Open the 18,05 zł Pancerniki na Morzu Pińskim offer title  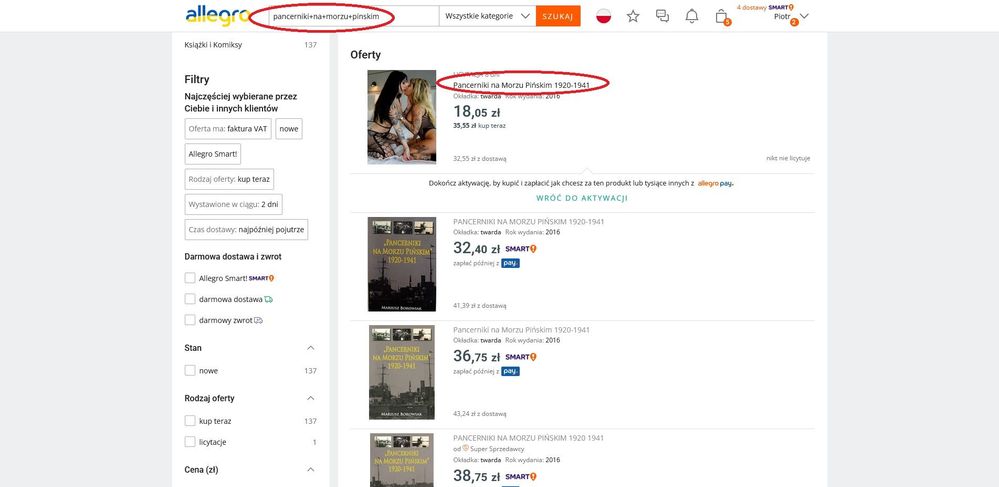[521, 85]
